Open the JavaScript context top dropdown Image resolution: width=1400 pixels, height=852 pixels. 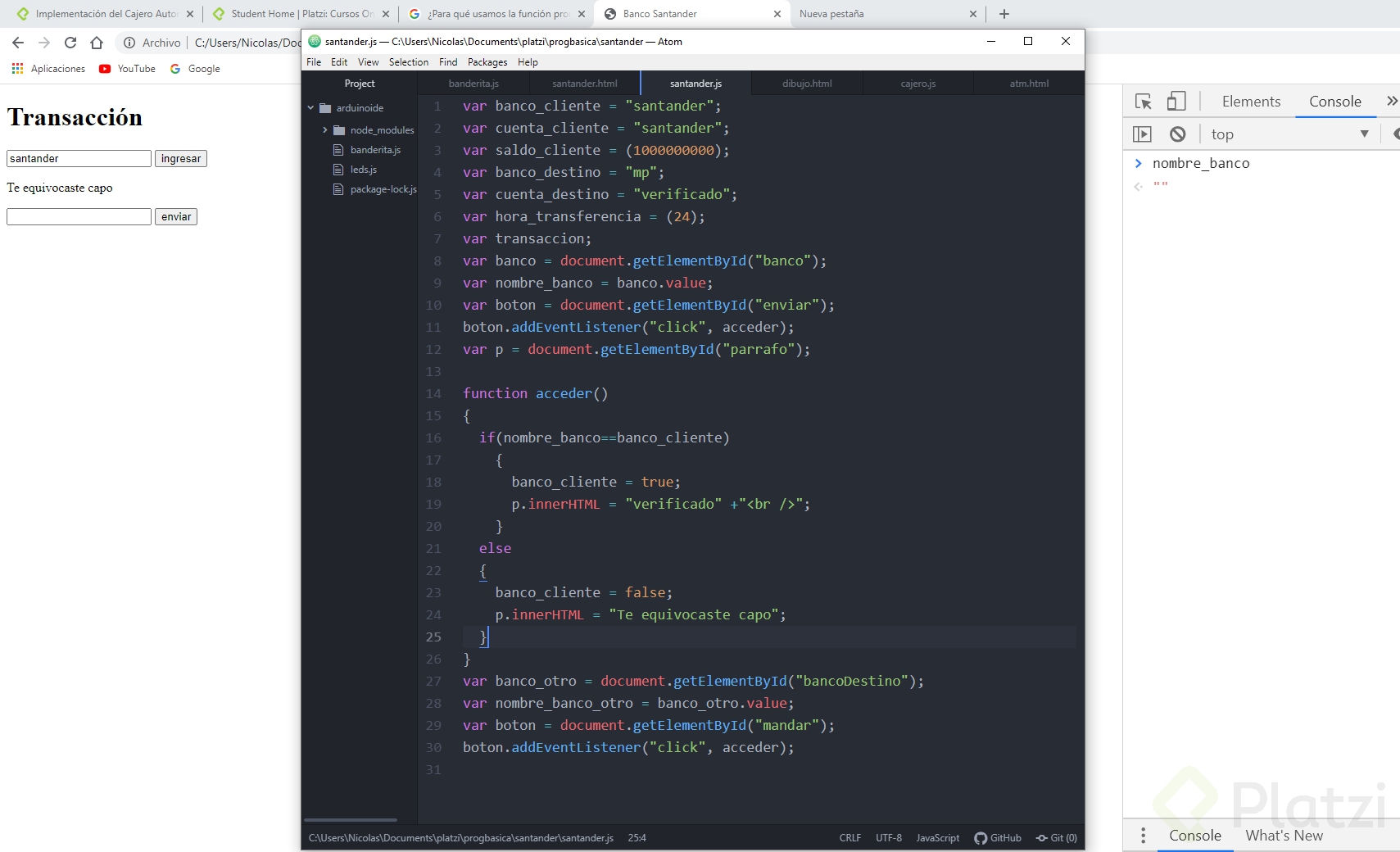(x=1289, y=134)
